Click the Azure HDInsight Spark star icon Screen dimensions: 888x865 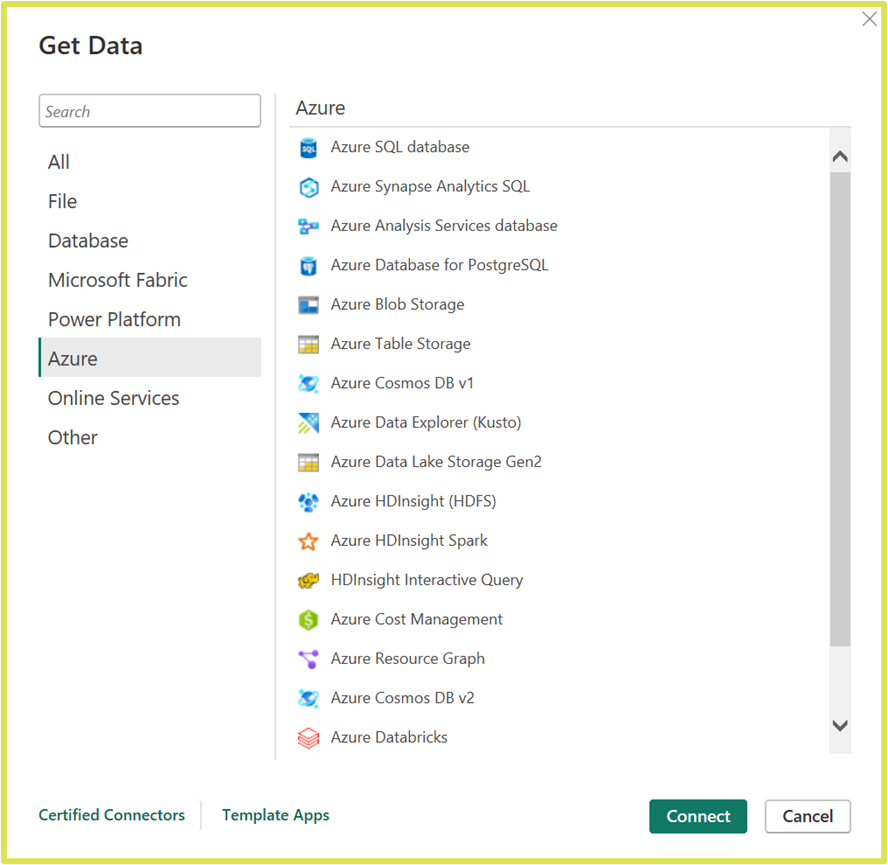click(x=308, y=541)
